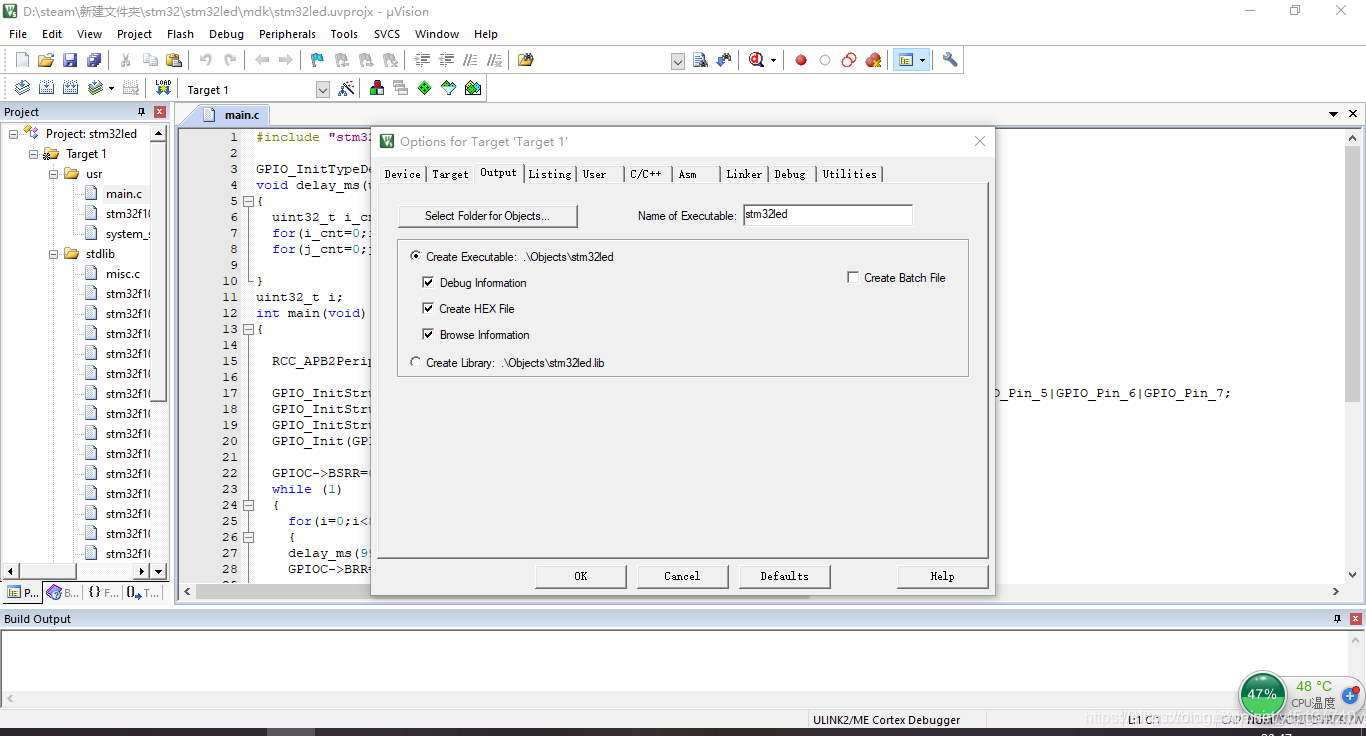Click the Configuration wrench icon
Image resolution: width=1366 pixels, height=736 pixels.
[x=950, y=60]
